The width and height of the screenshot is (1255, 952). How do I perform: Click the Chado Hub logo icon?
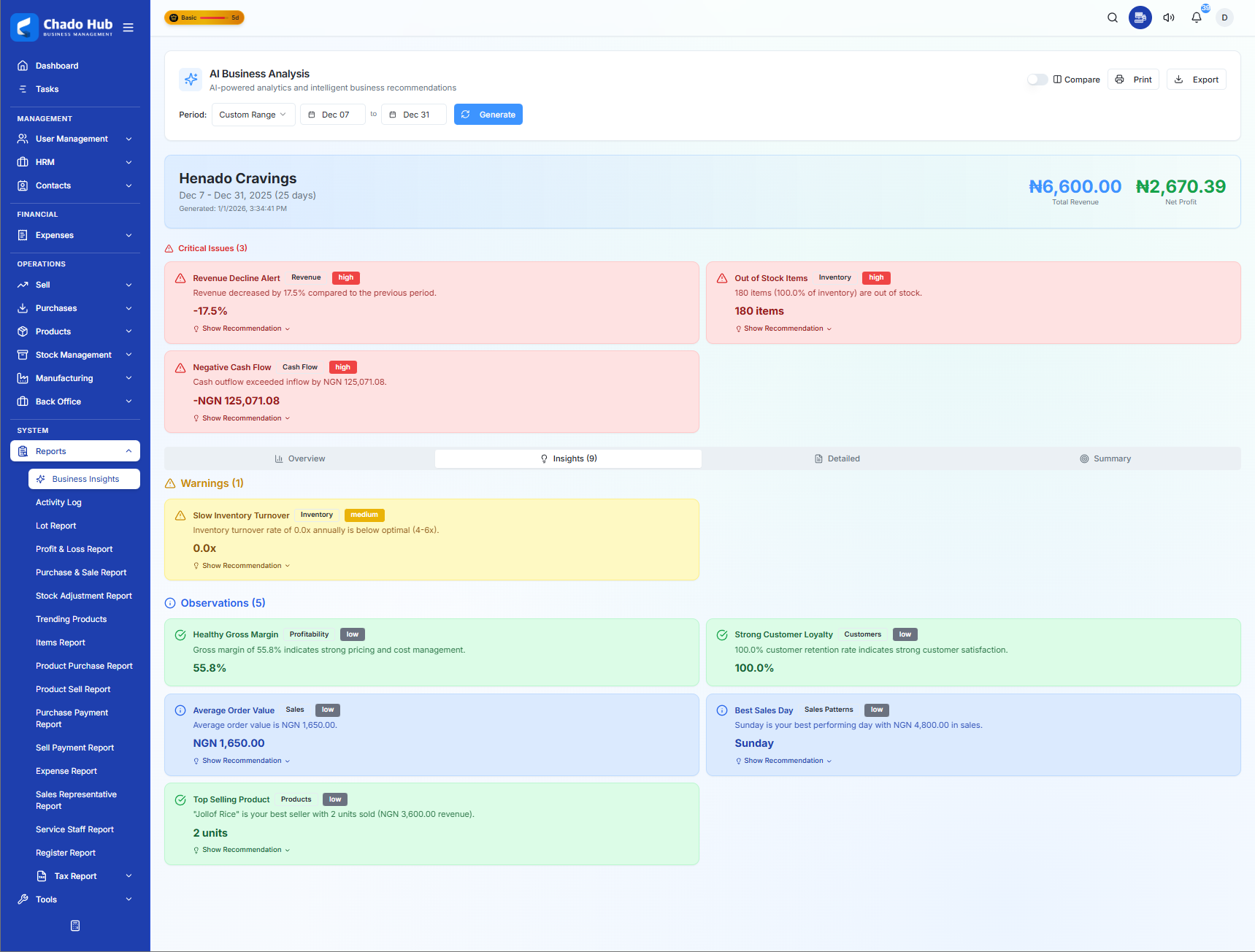[x=24, y=27]
